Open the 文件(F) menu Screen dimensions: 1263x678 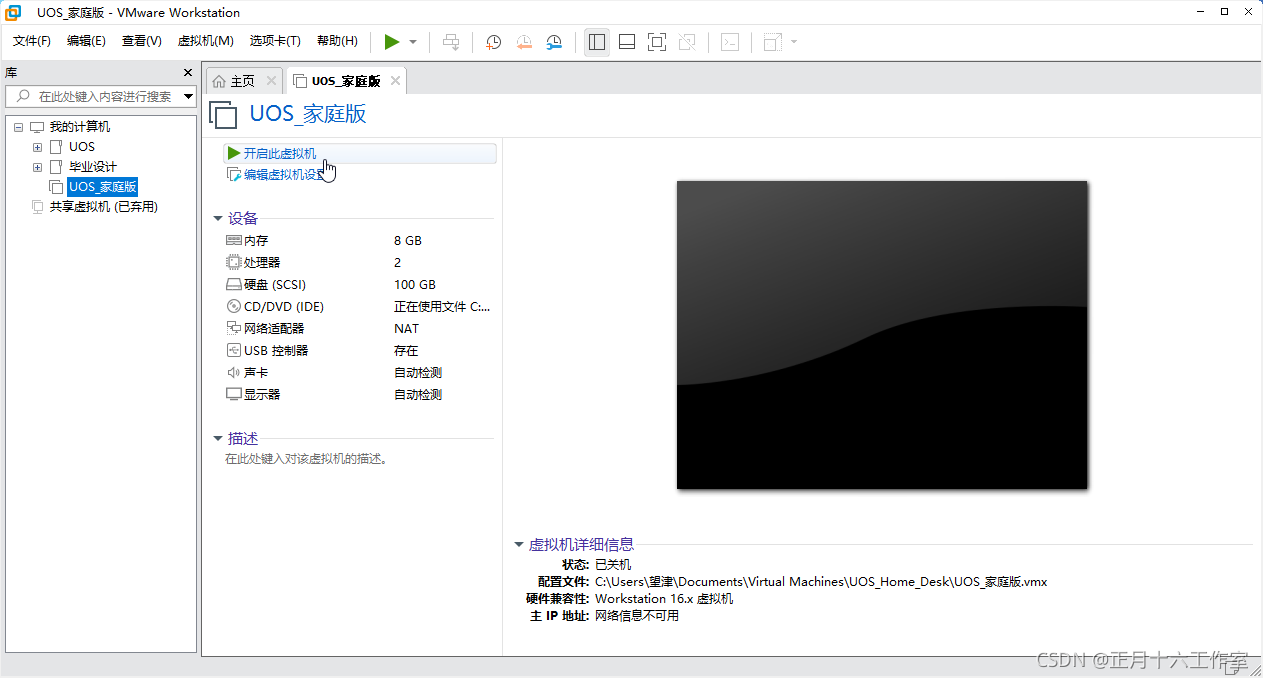click(32, 41)
